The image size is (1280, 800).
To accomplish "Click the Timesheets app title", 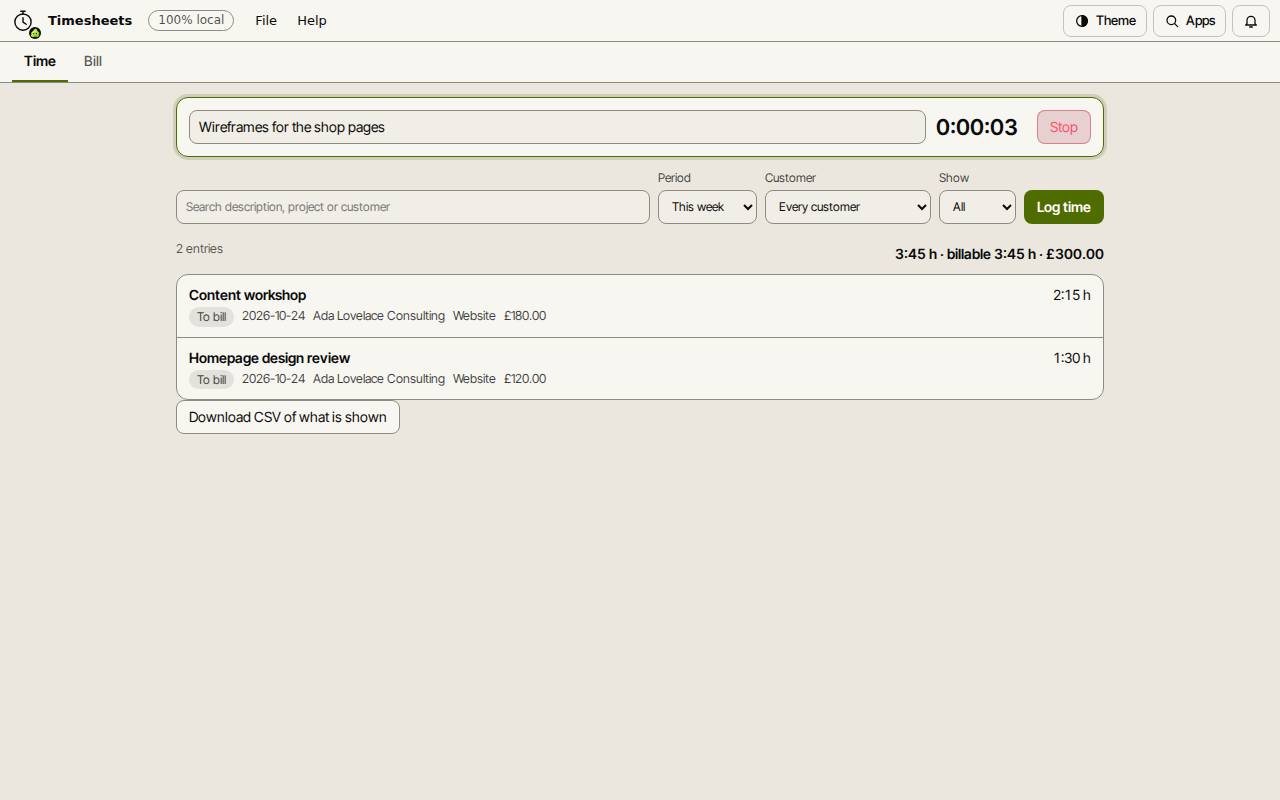I will click(90, 20).
